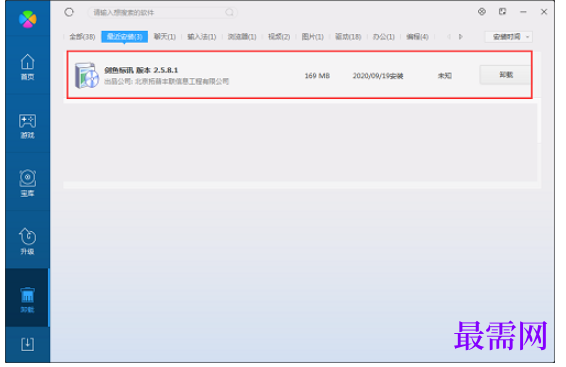566x367 pixels.
Task: Open the 浏览器(1) category tab
Action: [x=242, y=37]
